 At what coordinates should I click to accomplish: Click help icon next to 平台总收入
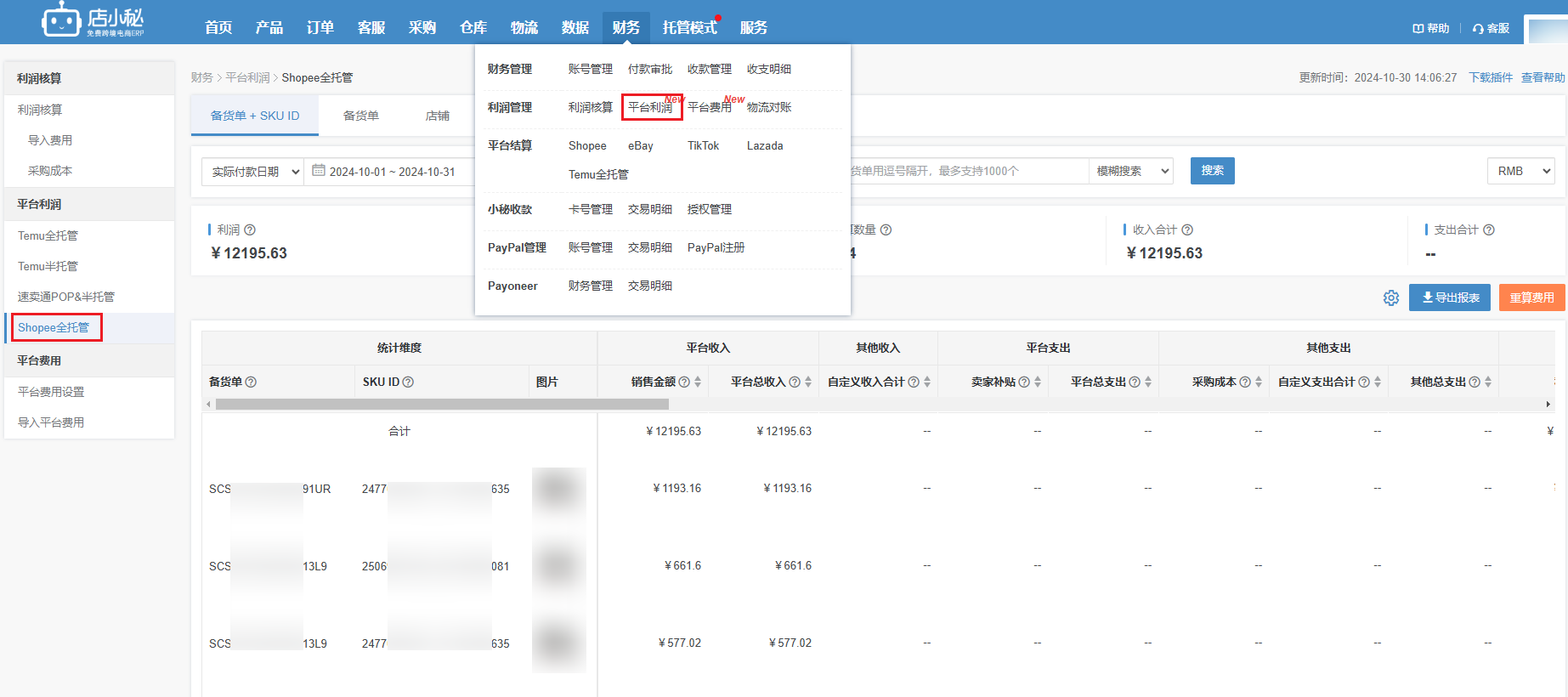[795, 382]
